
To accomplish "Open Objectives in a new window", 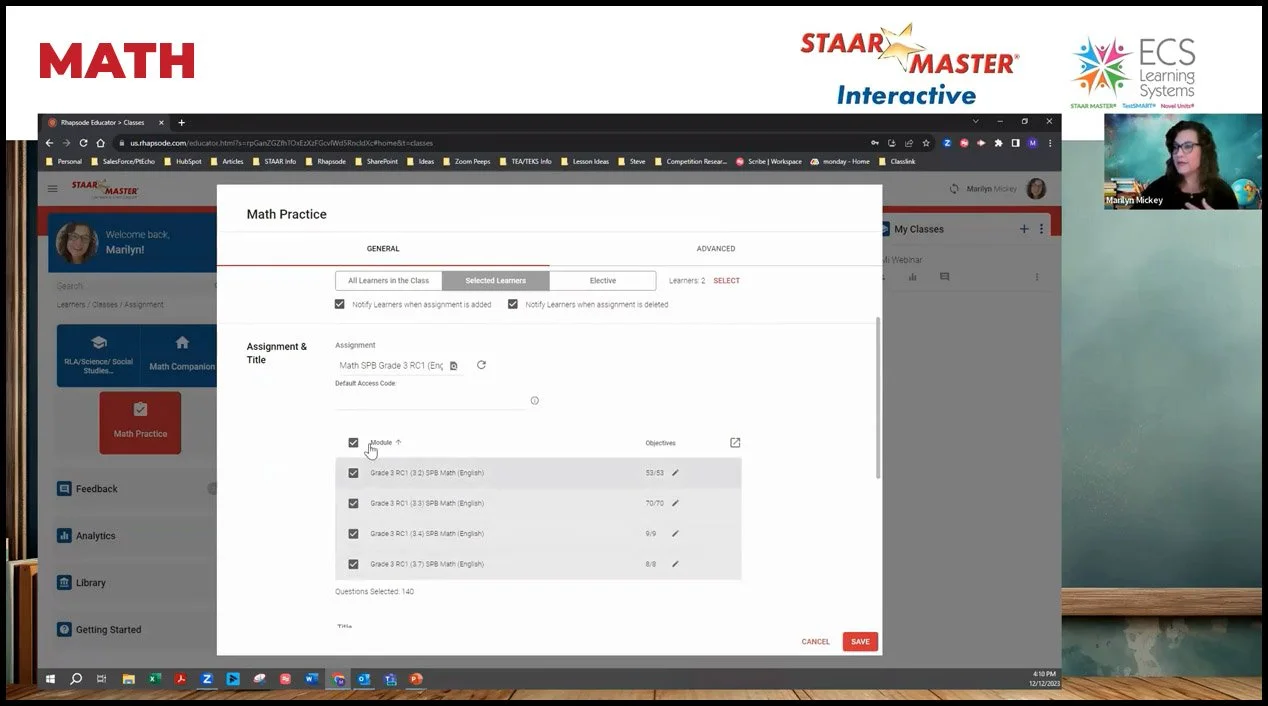I will (735, 441).
